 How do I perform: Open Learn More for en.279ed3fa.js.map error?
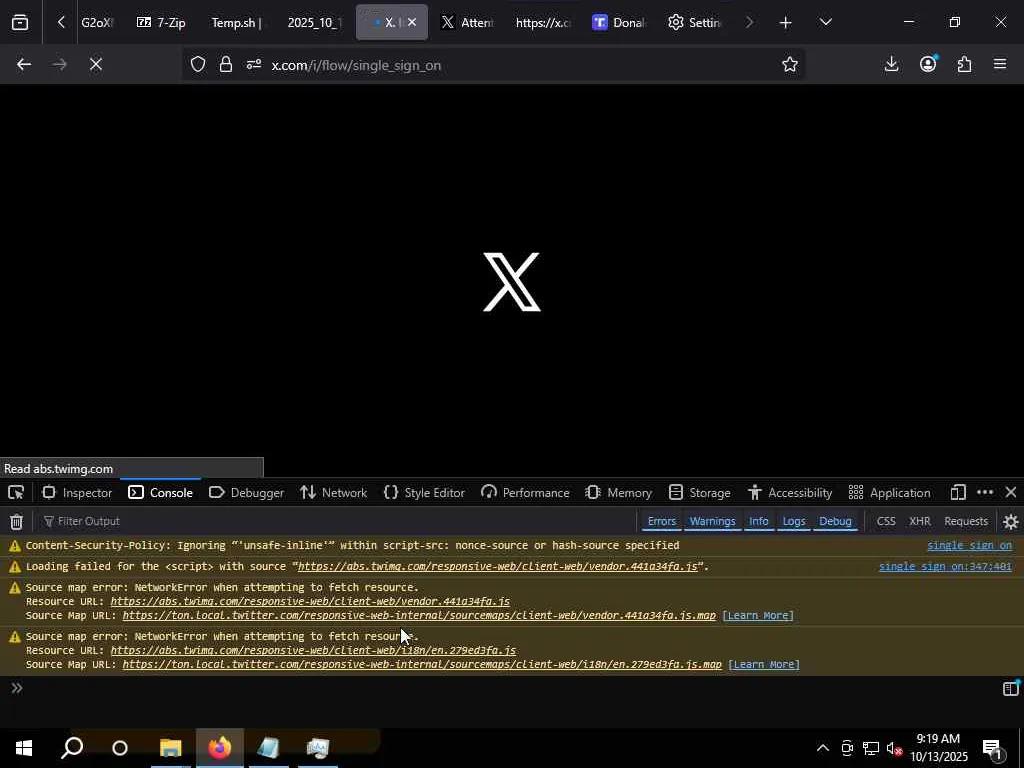pos(763,664)
